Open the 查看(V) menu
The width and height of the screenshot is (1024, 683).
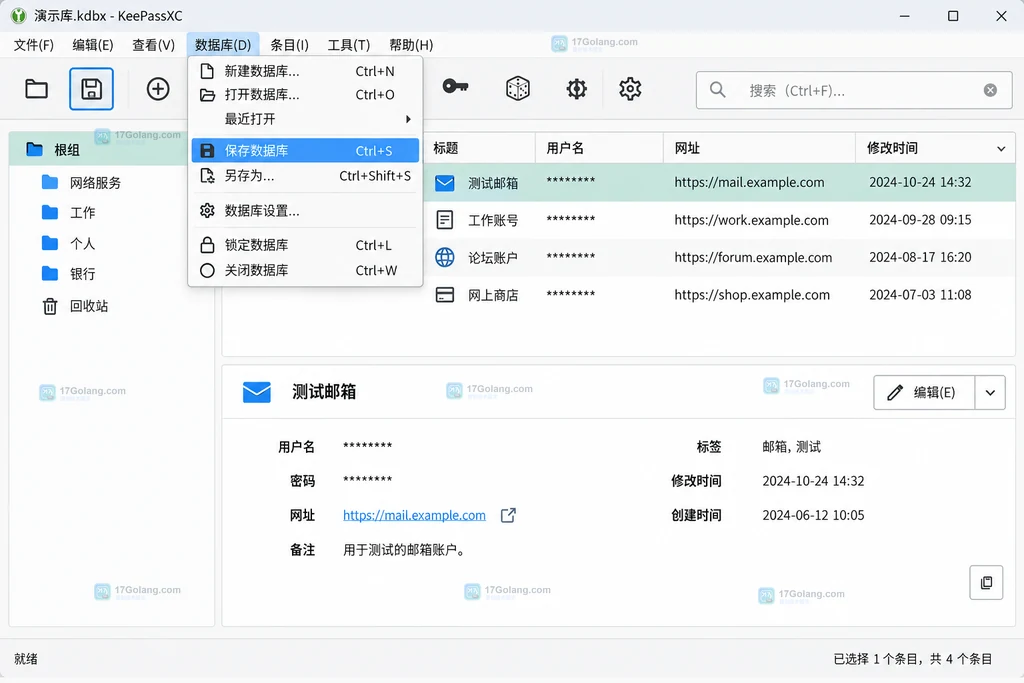click(153, 45)
